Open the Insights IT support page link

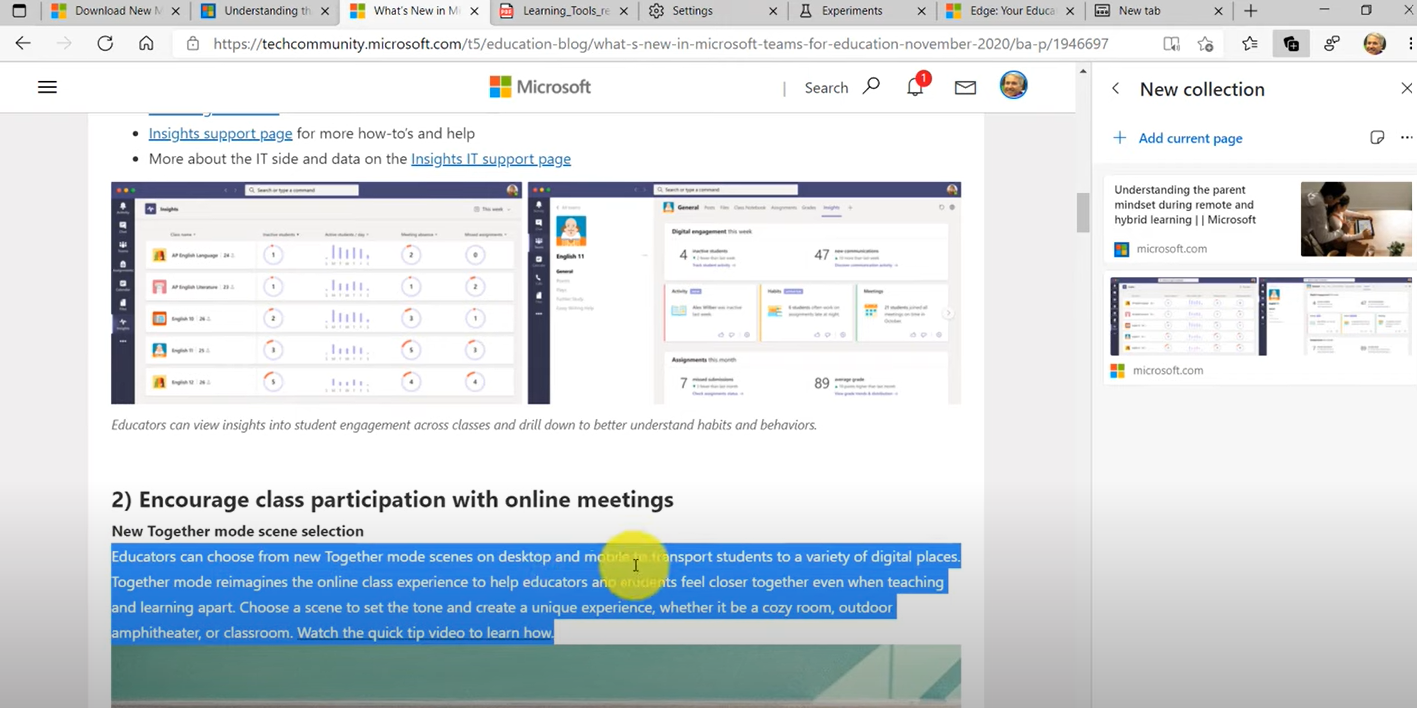pos(491,158)
